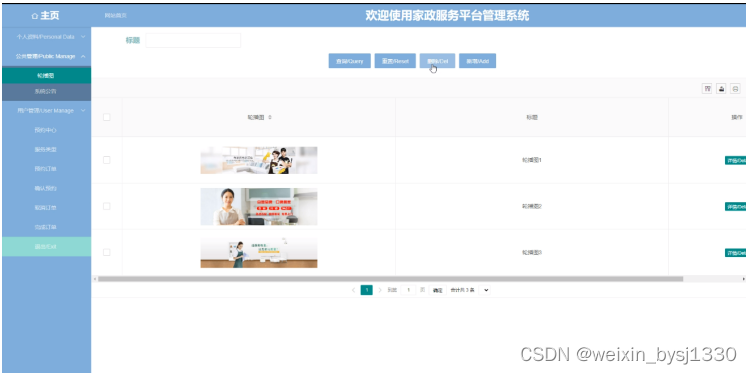The width and height of the screenshot is (752, 374).
Task: Click the 确定 confirm button in pagination
Action: [x=437, y=290]
